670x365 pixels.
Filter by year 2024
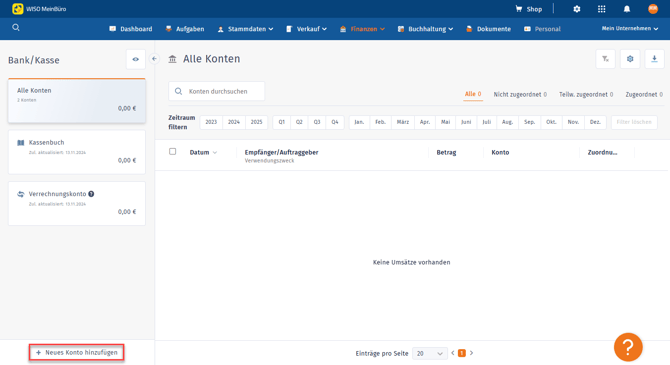pos(234,122)
